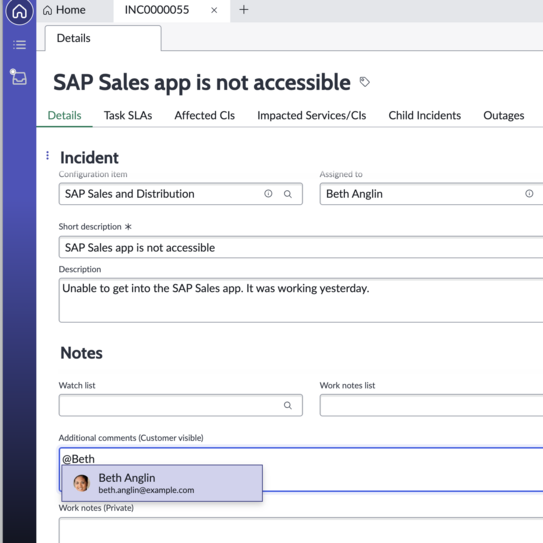
Task: Click info icon in Configuration item field
Action: [268, 194]
